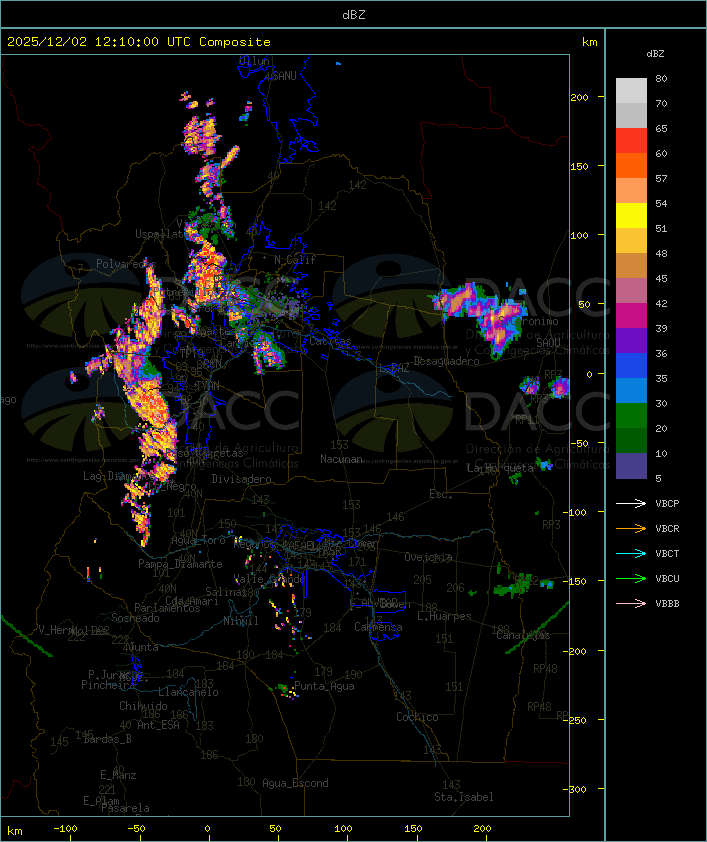
Task: Select the red 60–65 dBZ swatch
Action: (x=631, y=141)
